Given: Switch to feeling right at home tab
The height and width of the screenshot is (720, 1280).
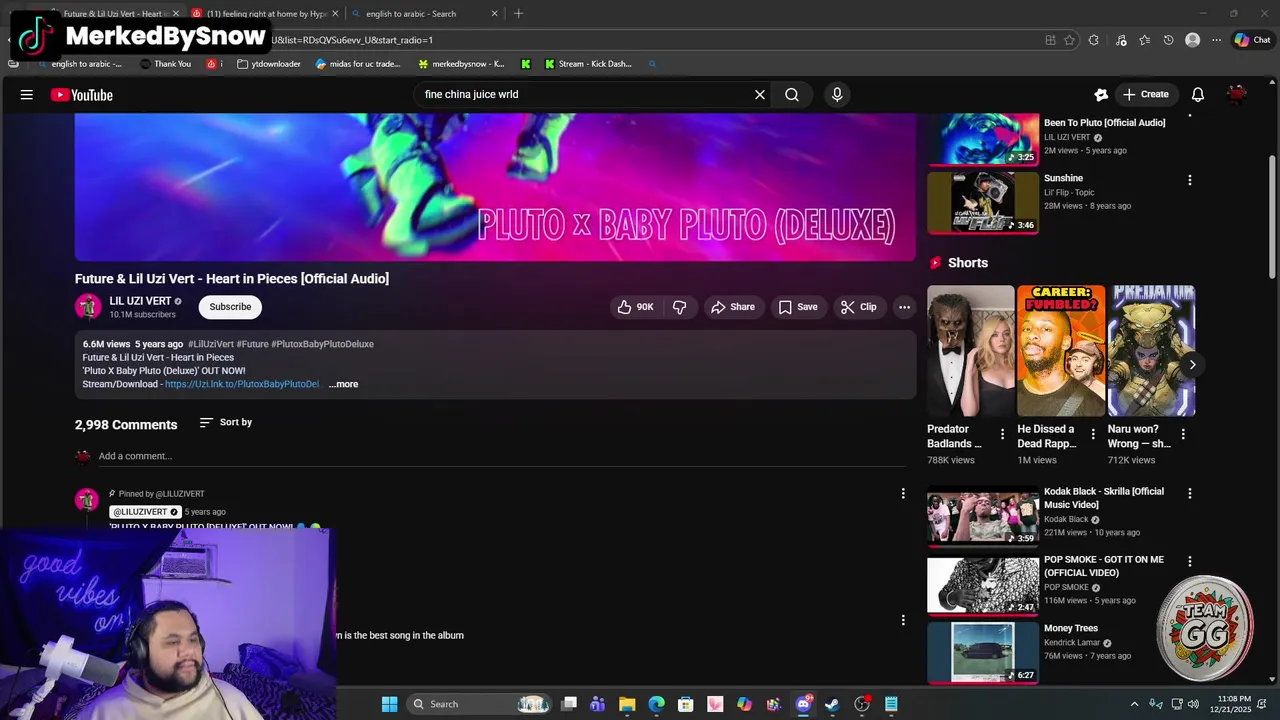Looking at the screenshot, I should (x=264, y=14).
